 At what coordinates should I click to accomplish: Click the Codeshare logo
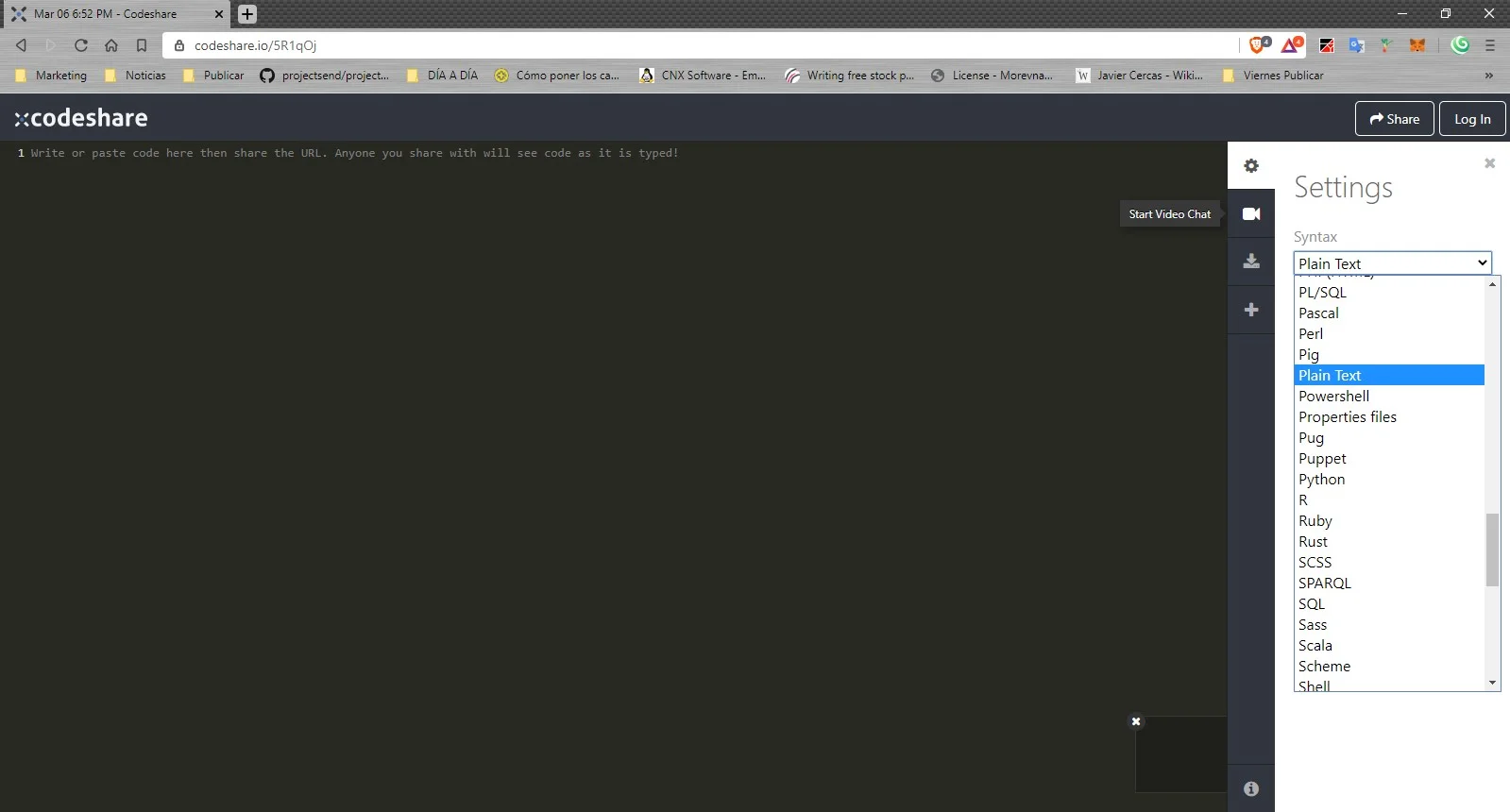81,118
